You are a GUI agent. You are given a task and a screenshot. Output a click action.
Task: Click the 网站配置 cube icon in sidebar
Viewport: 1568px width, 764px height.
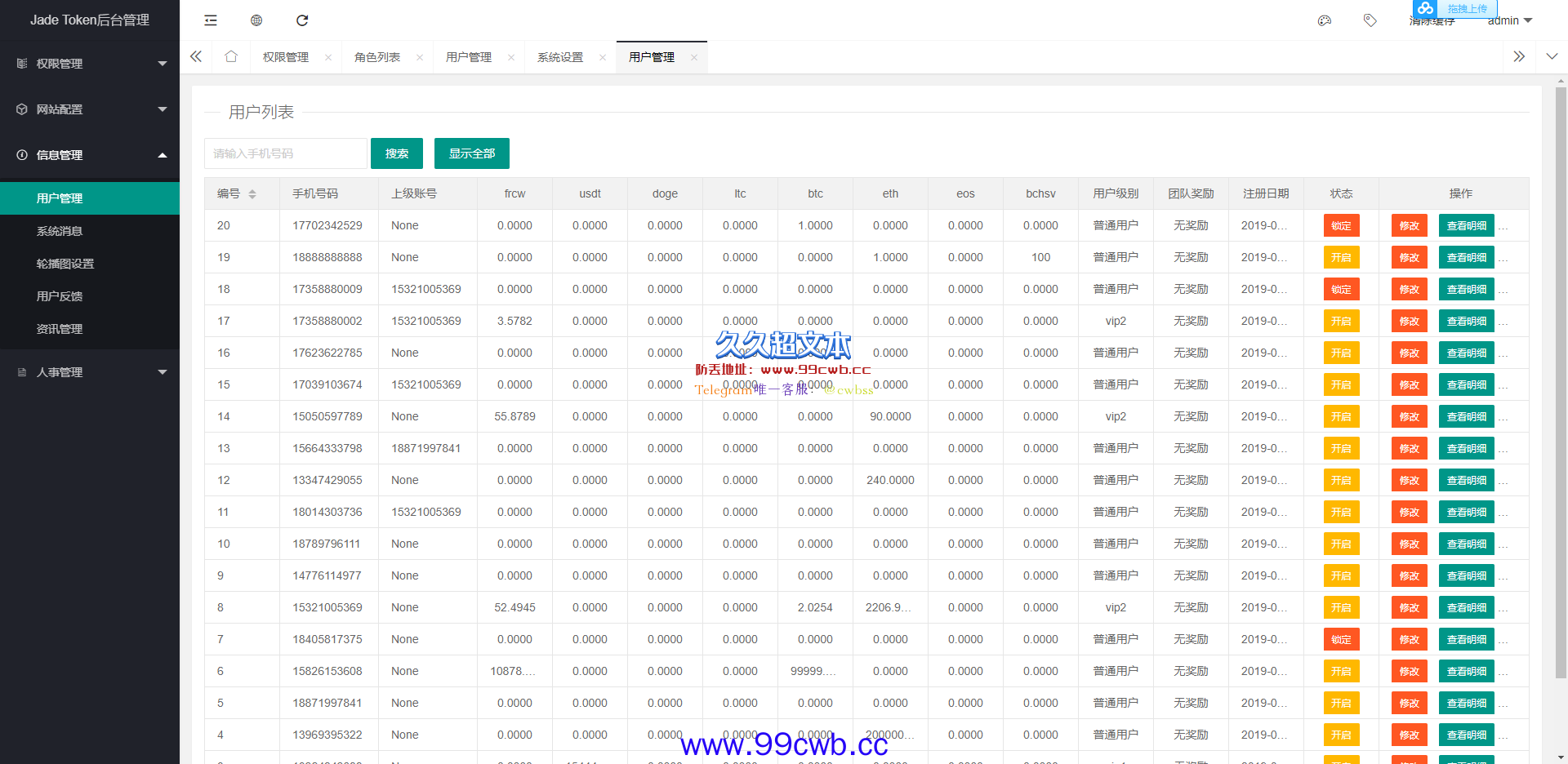(22, 109)
